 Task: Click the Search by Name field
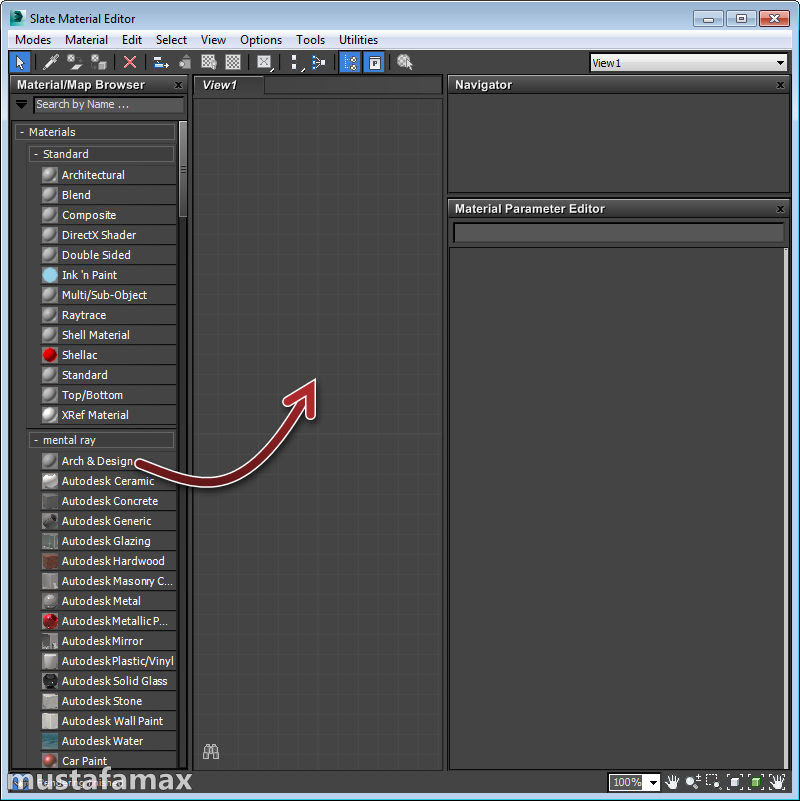pos(109,105)
